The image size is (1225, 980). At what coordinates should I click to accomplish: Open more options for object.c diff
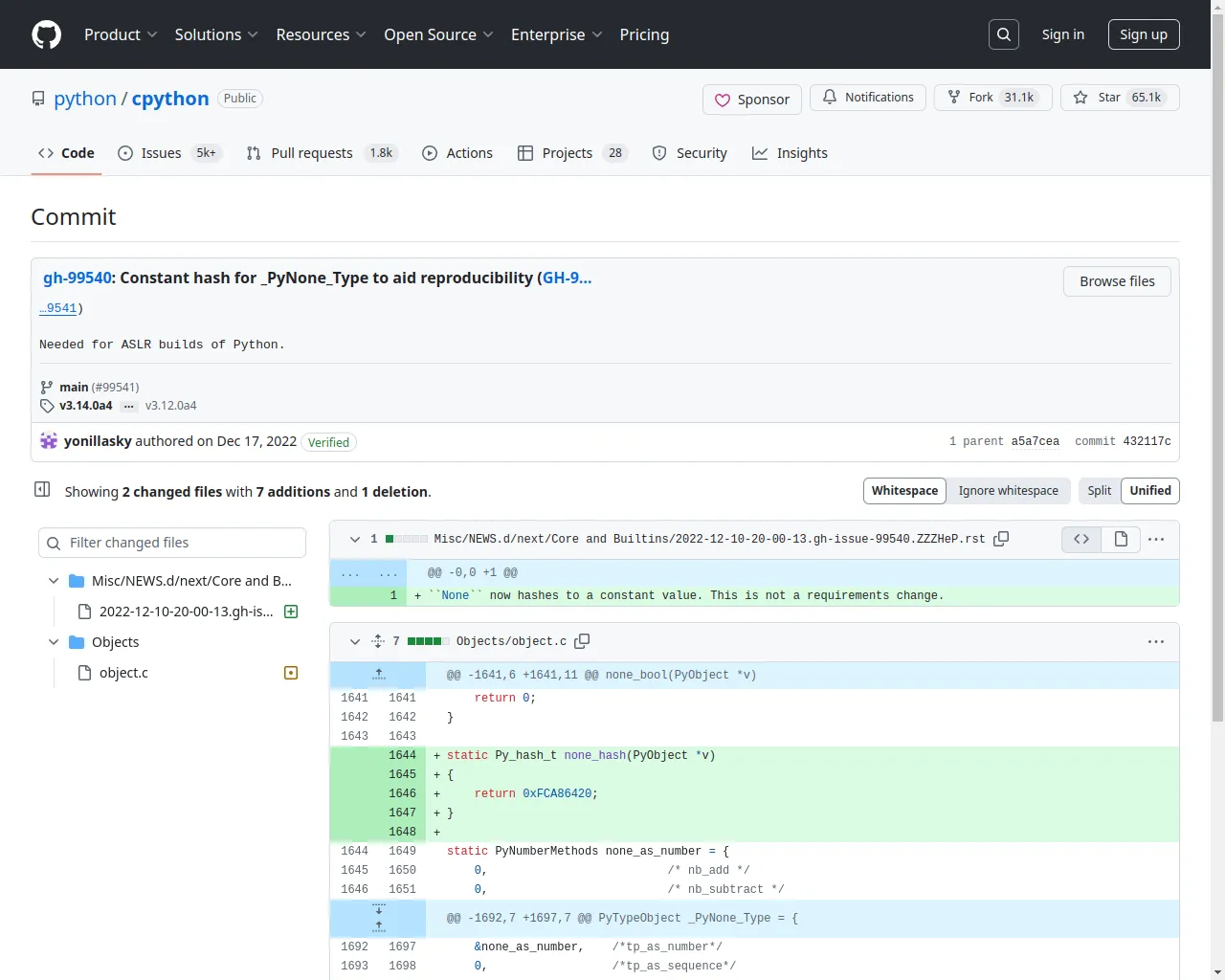(1156, 641)
